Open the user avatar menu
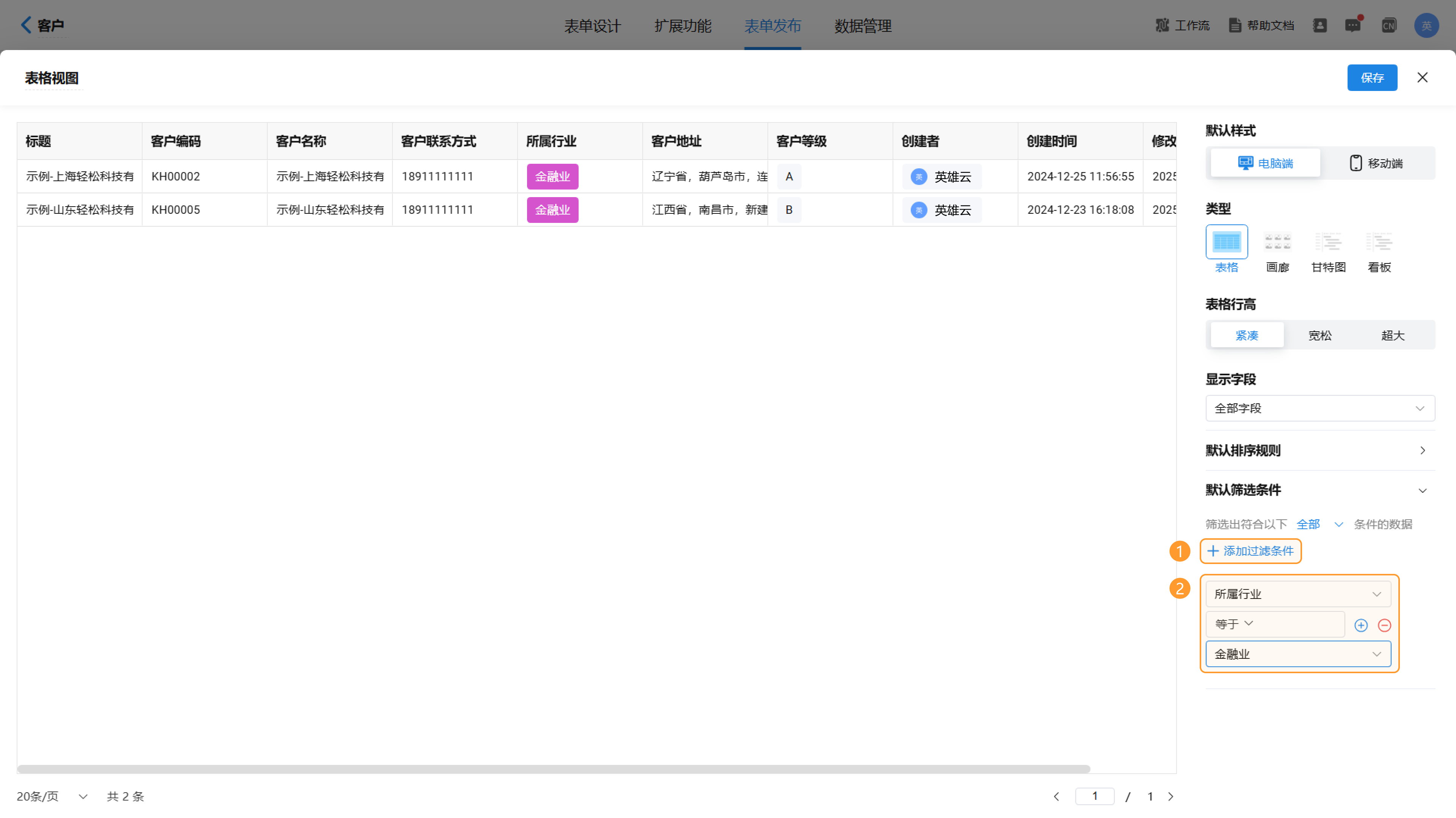 pos(1426,25)
